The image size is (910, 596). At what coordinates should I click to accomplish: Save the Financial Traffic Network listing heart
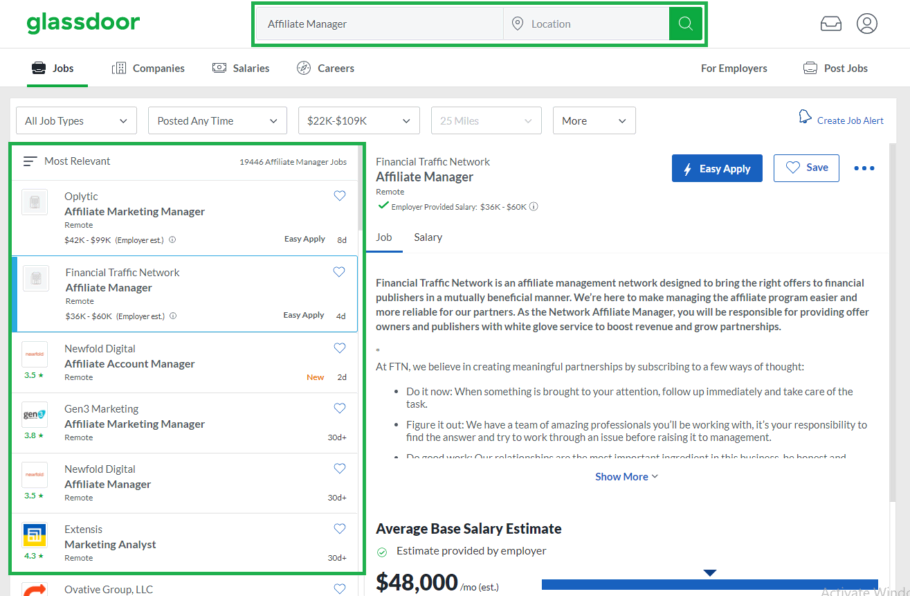339,272
